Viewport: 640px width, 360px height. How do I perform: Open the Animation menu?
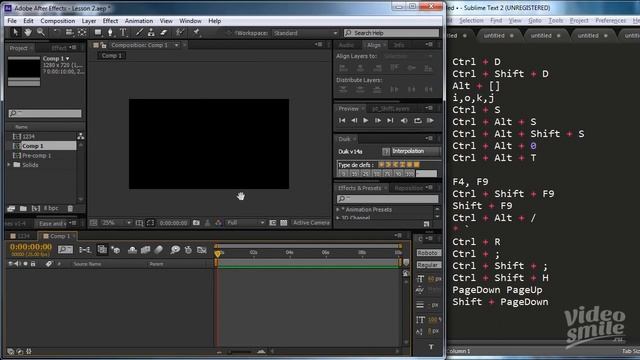(x=139, y=21)
